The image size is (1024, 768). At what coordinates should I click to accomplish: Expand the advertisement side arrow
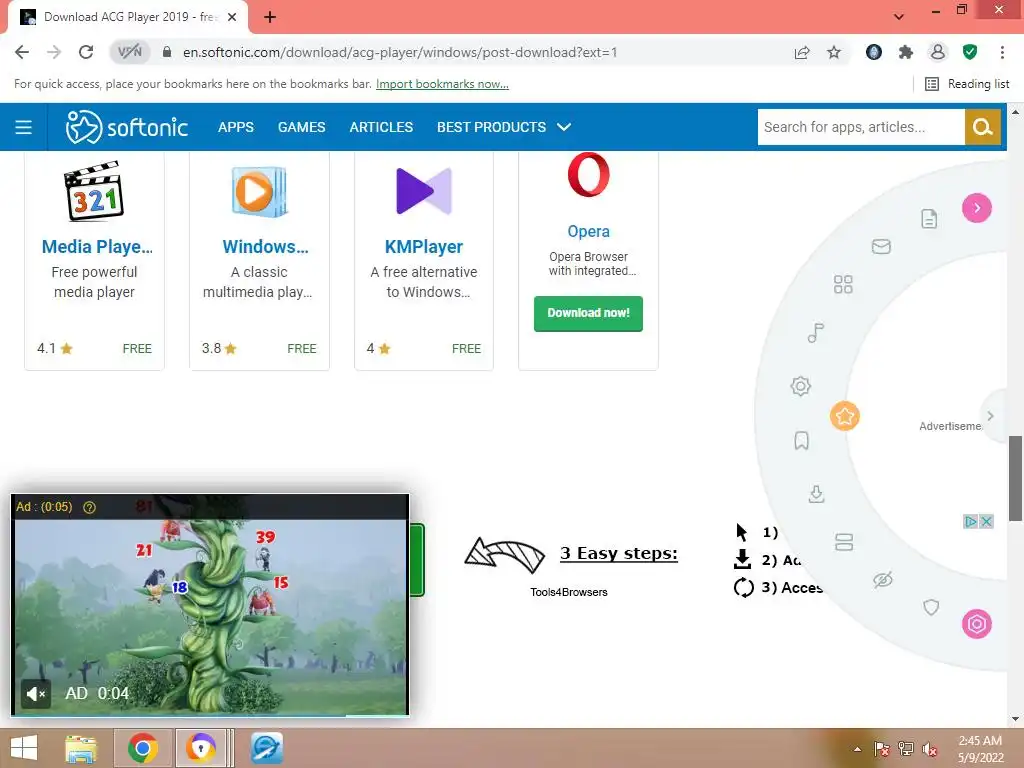(x=990, y=416)
